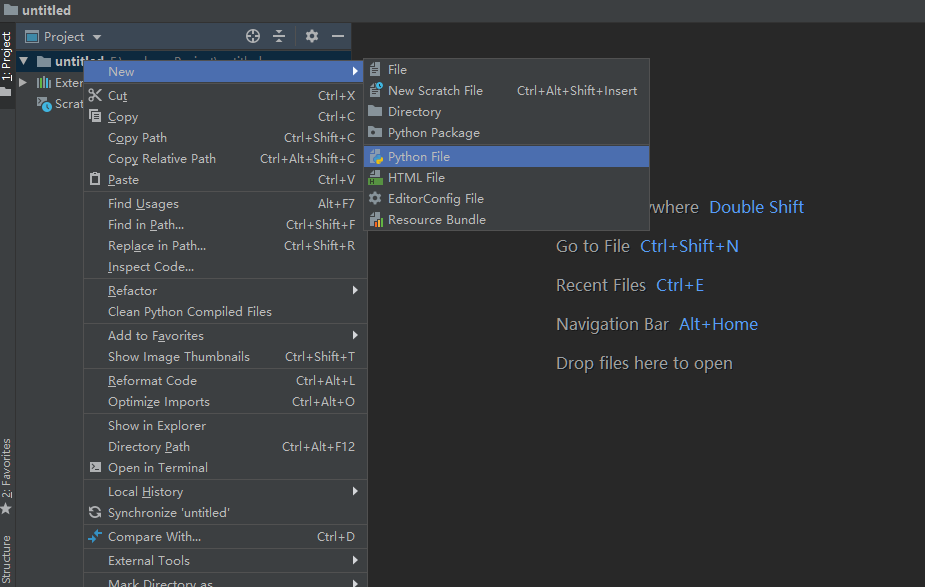Click 'Drop files here to open' text
This screenshot has height=587, width=925.
click(x=644, y=363)
